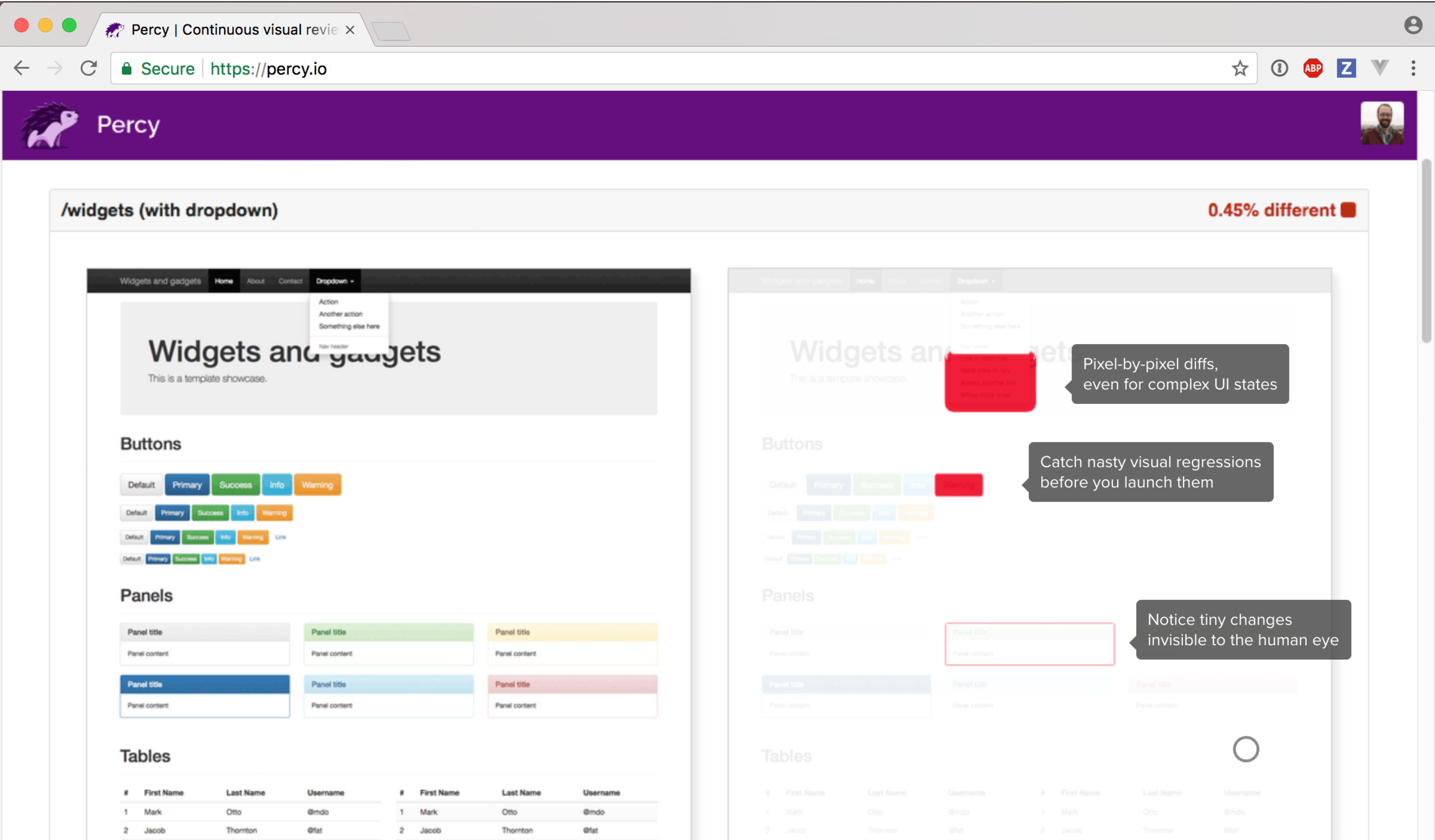Reload the current page
Image resolution: width=1435 pixels, height=840 pixels.
(x=89, y=68)
